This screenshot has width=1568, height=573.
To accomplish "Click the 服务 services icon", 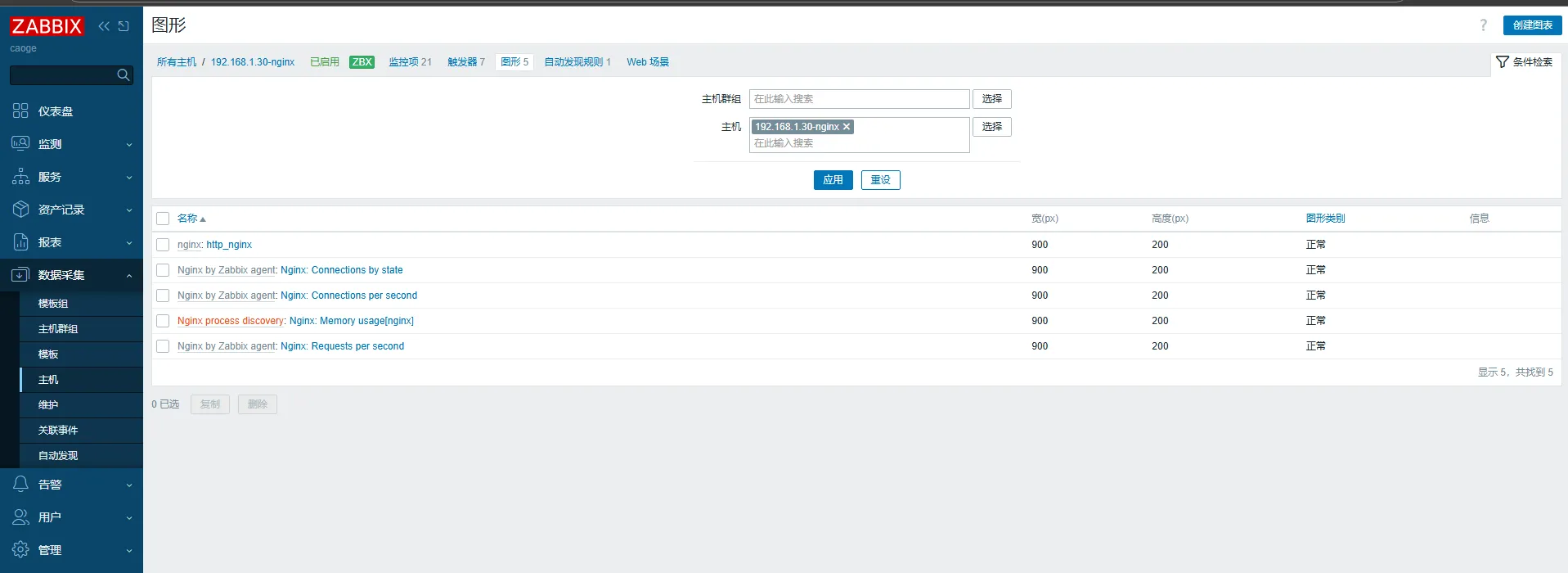I will tap(20, 176).
